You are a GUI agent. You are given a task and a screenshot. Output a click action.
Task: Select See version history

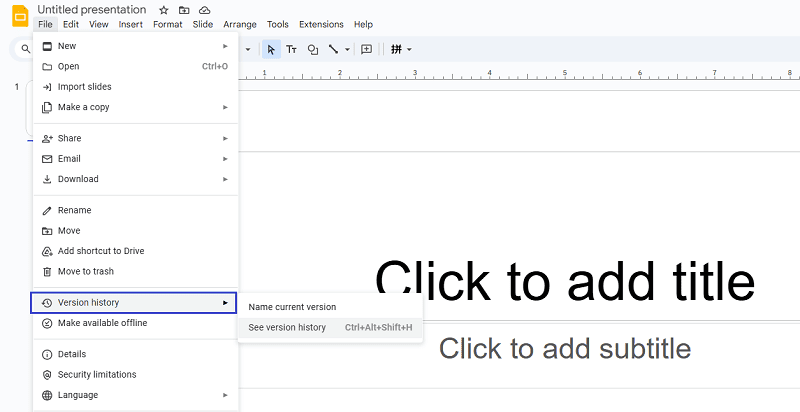pos(287,327)
